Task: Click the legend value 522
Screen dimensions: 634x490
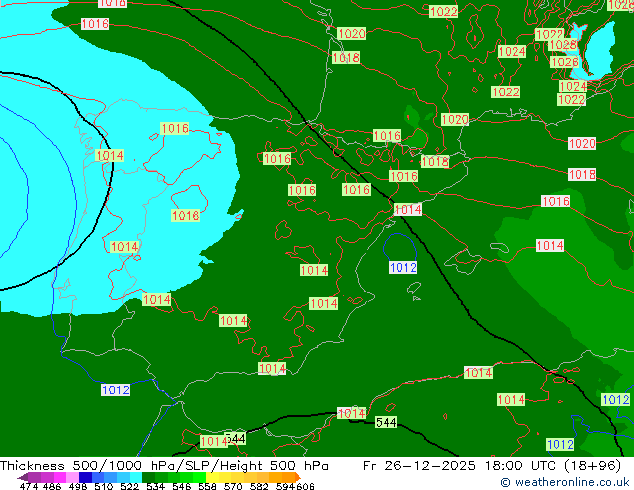Action: (x=129, y=486)
